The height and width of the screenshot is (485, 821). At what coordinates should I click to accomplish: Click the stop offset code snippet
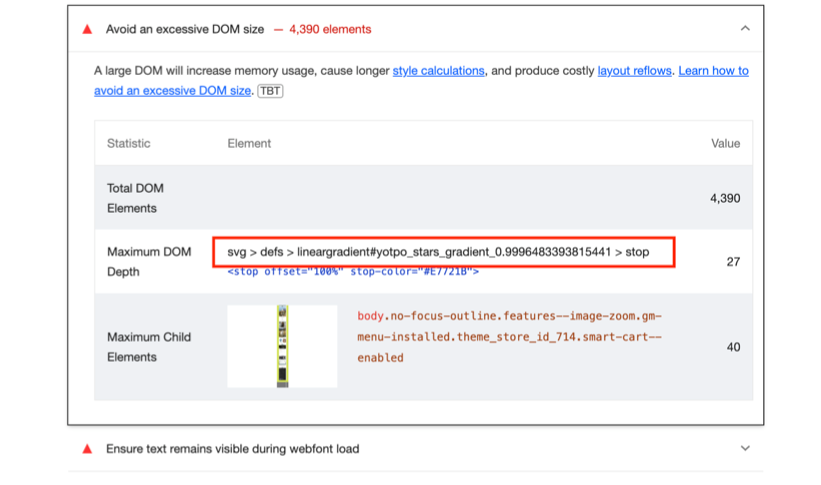[x=353, y=271]
